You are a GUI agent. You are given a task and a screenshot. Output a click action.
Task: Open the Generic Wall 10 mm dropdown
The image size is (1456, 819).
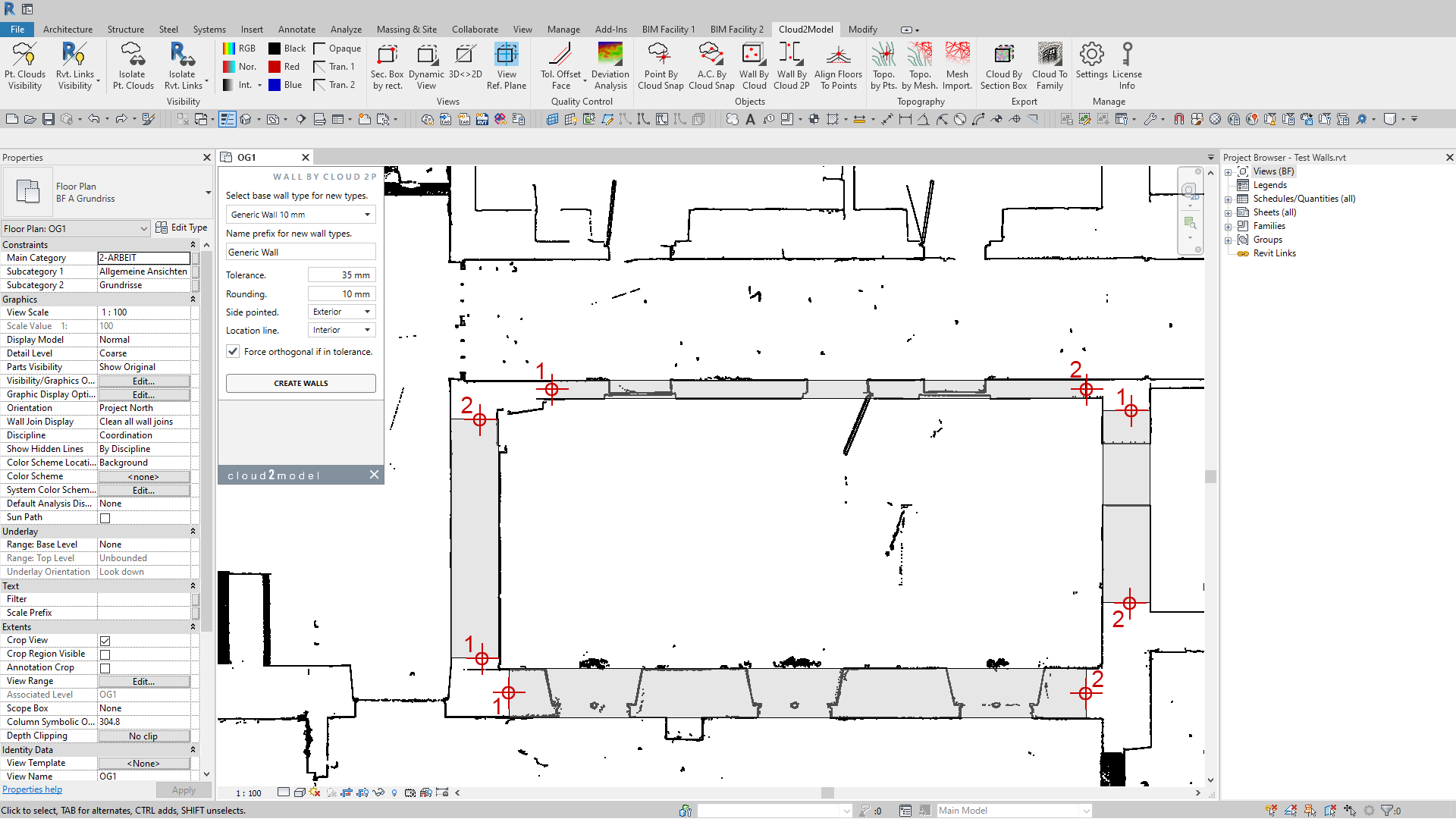pos(300,215)
